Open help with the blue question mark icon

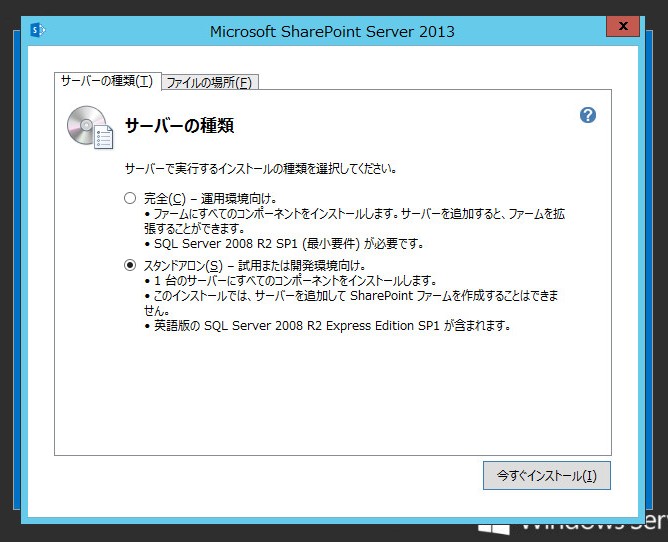tap(588, 115)
